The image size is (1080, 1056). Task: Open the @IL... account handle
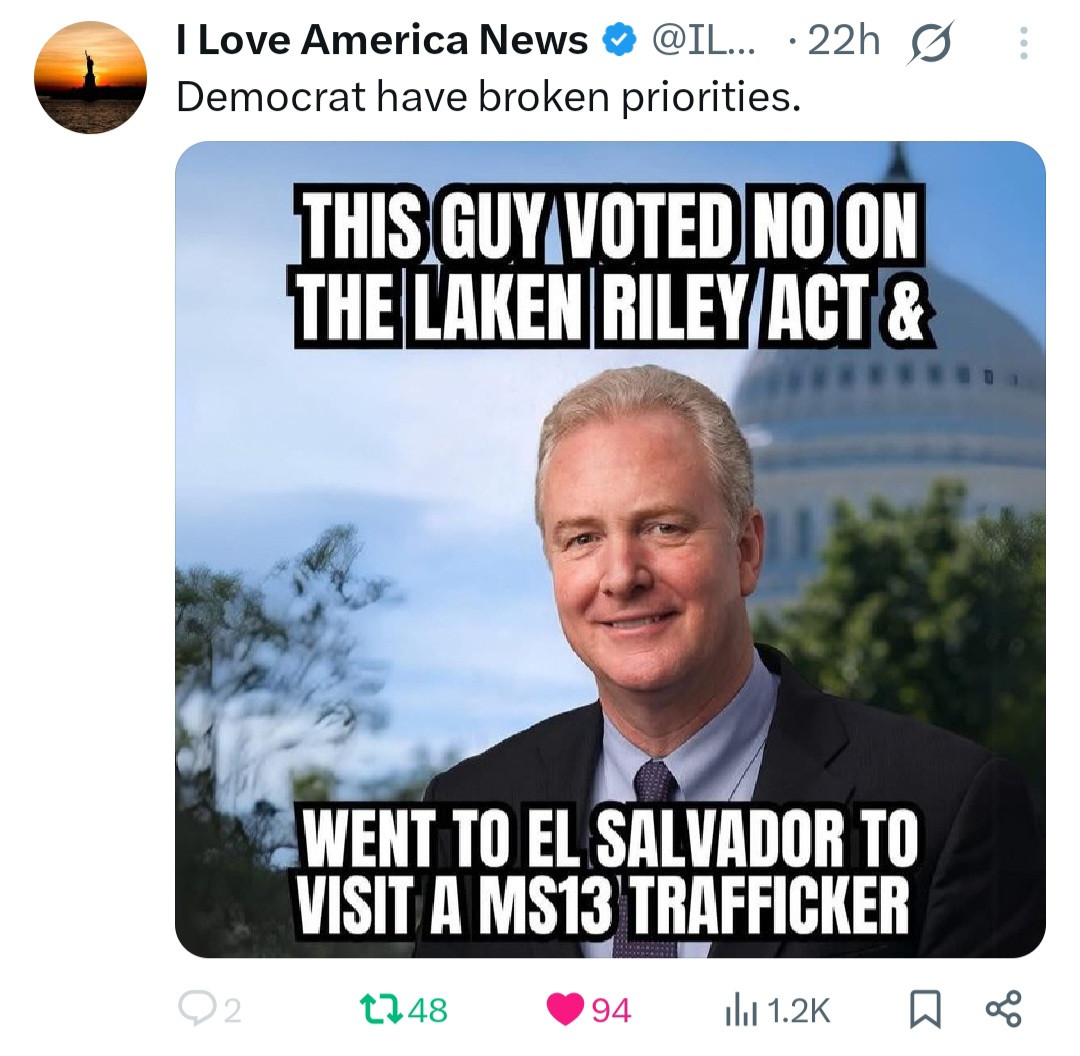click(703, 41)
